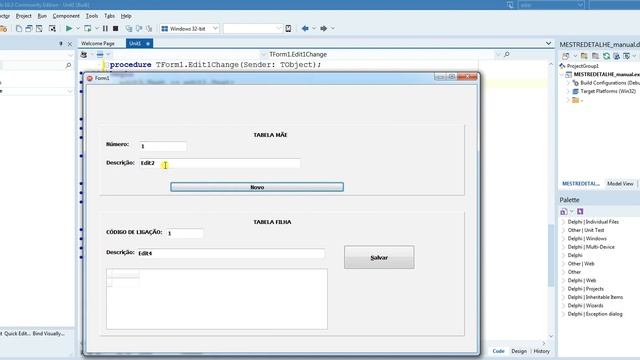Viewport: 640px width, 360px height.
Task: Click the New Items page icon in toolbar
Action: point(19,28)
